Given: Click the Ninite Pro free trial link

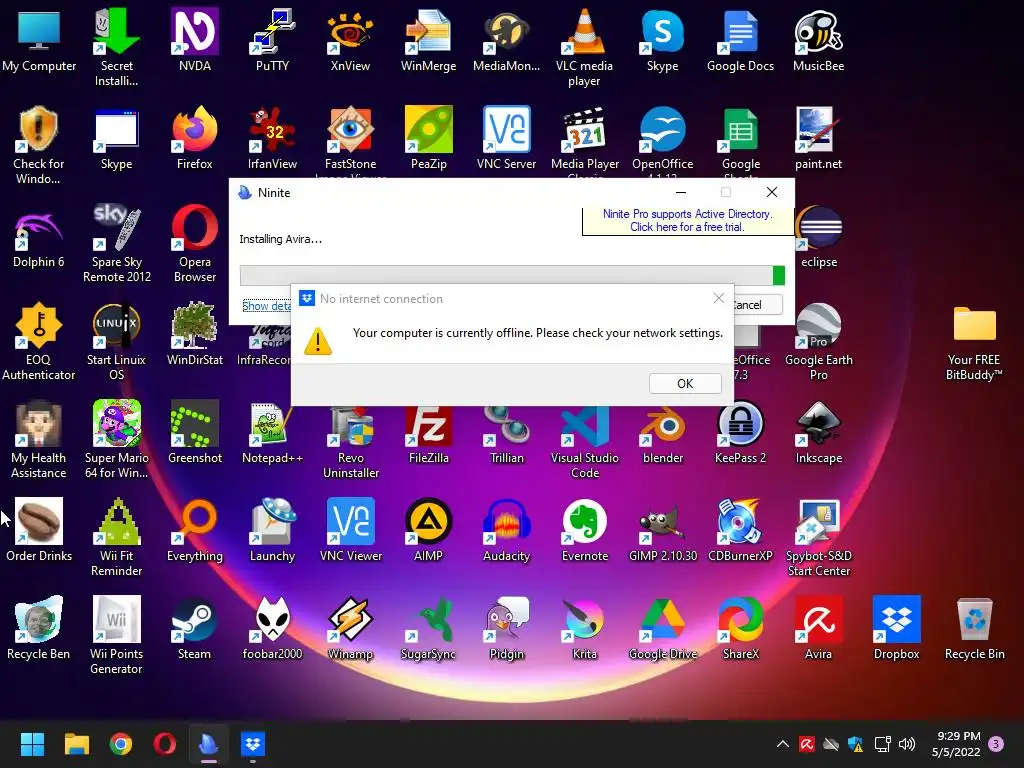Looking at the screenshot, I should coord(687,221).
